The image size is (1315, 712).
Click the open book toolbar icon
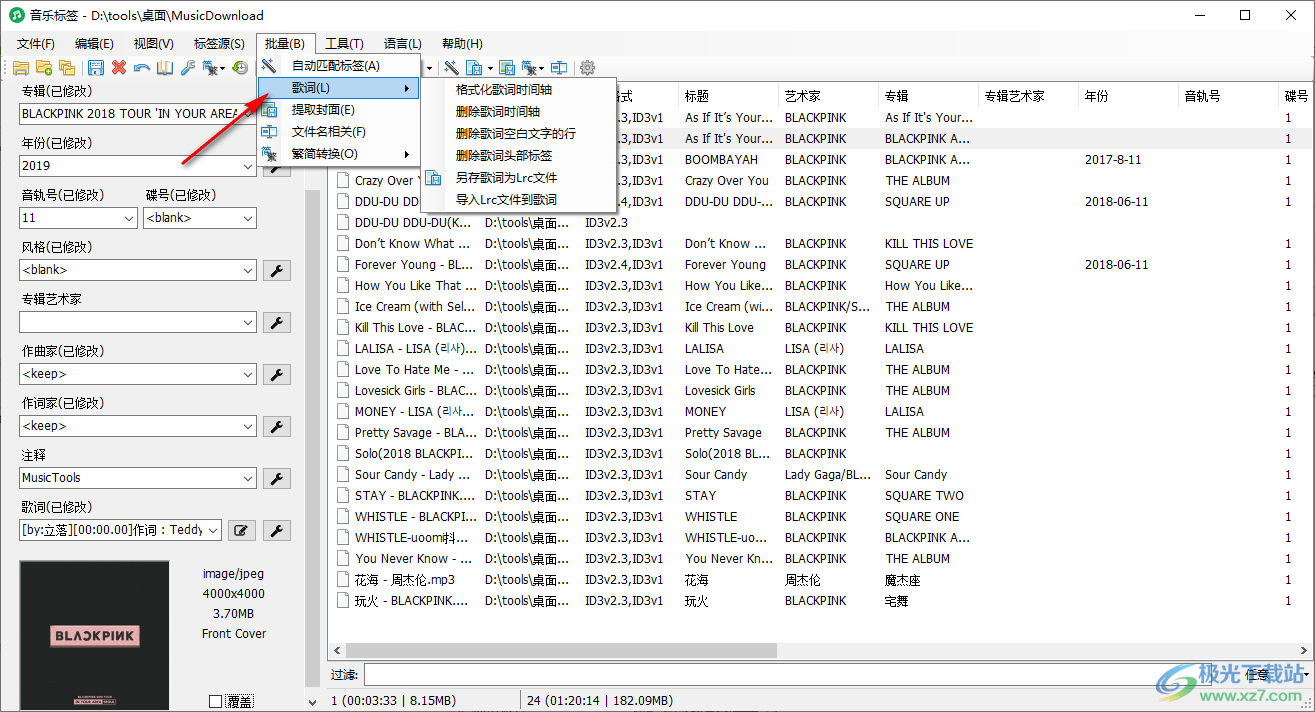164,68
